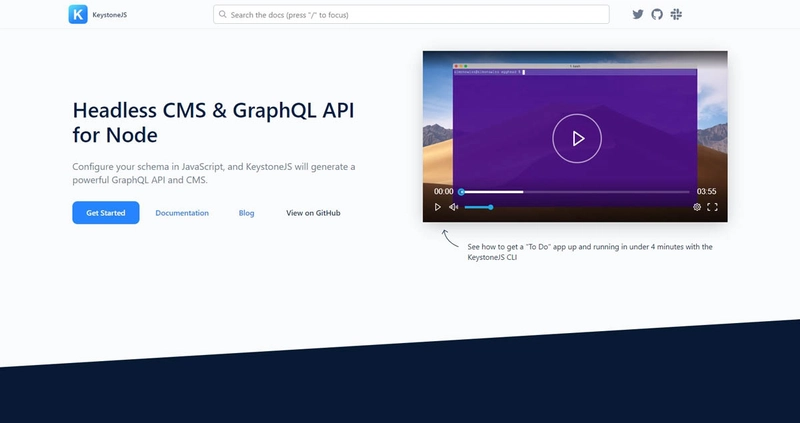Click the video progress bar

click(574, 192)
